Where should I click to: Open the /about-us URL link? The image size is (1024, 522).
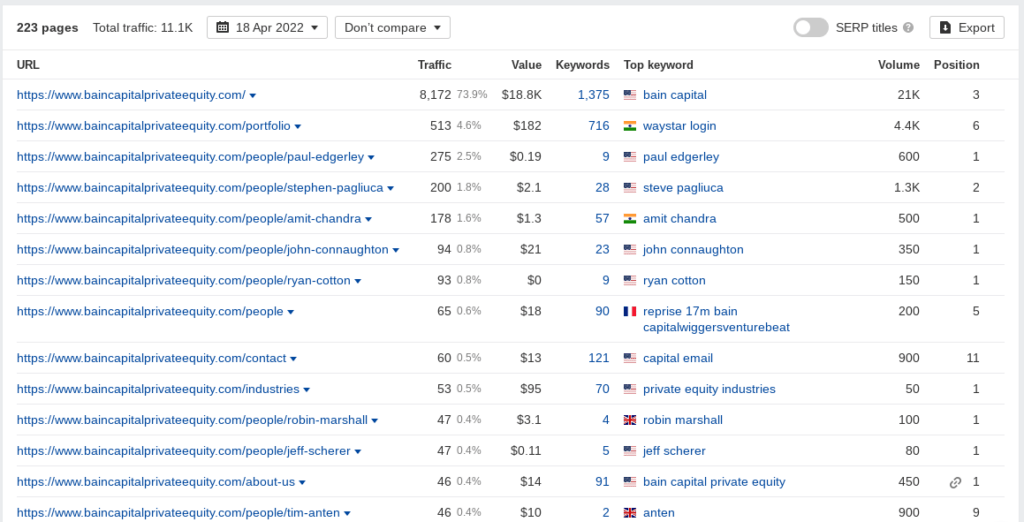156,482
